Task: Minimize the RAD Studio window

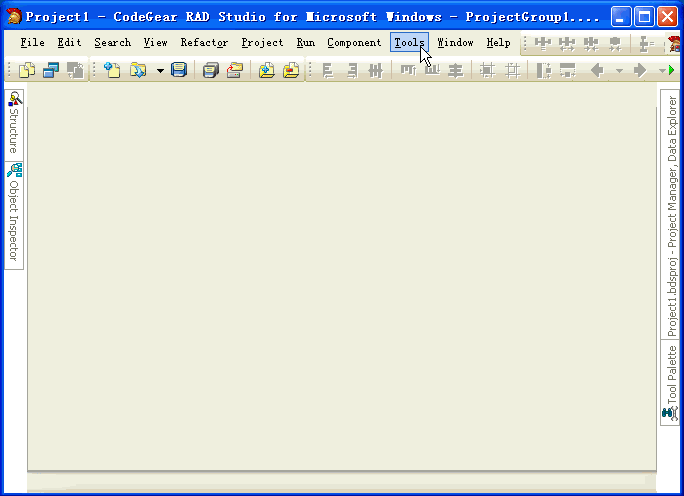Action: pos(620,17)
